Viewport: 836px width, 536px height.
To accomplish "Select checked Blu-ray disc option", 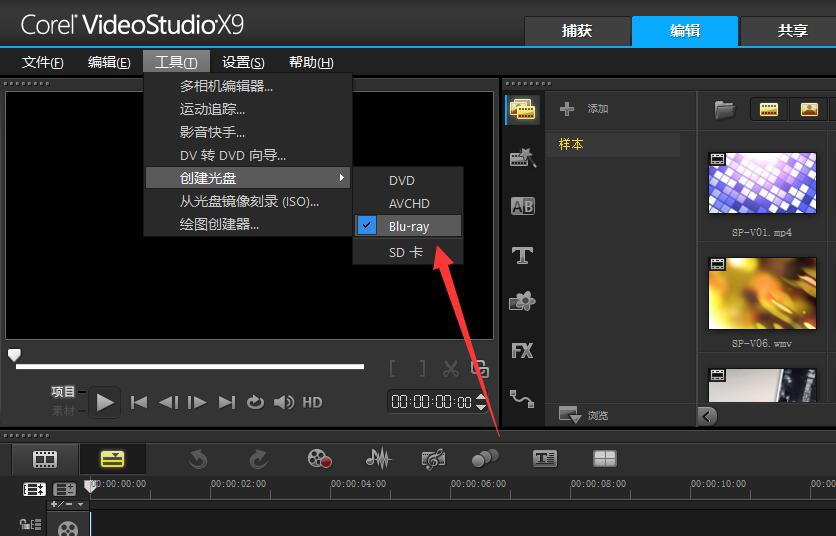I will [408, 226].
